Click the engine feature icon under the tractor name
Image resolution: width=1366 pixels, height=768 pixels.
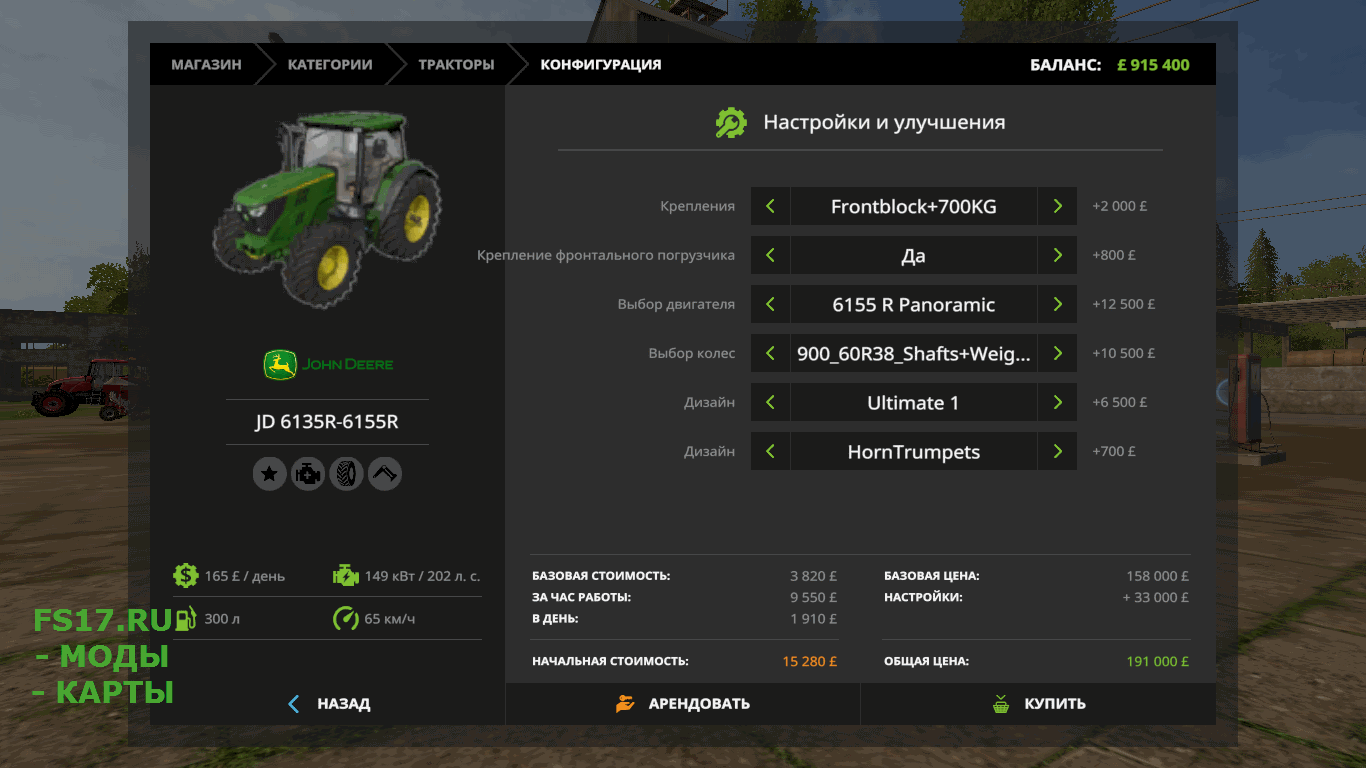308,474
